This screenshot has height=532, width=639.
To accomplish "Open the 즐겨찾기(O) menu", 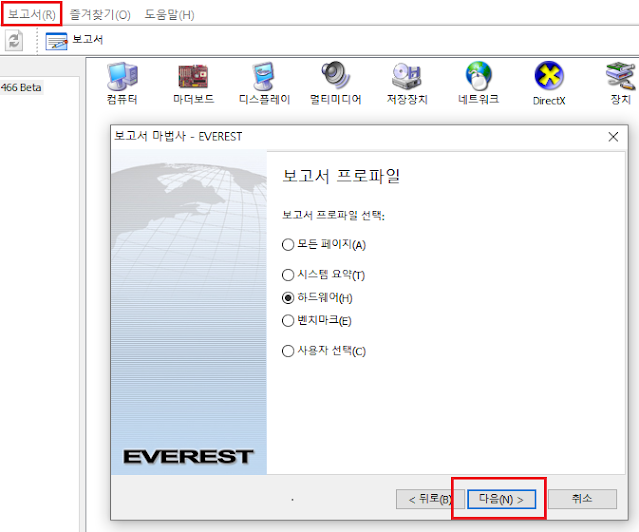I will (x=100, y=15).
